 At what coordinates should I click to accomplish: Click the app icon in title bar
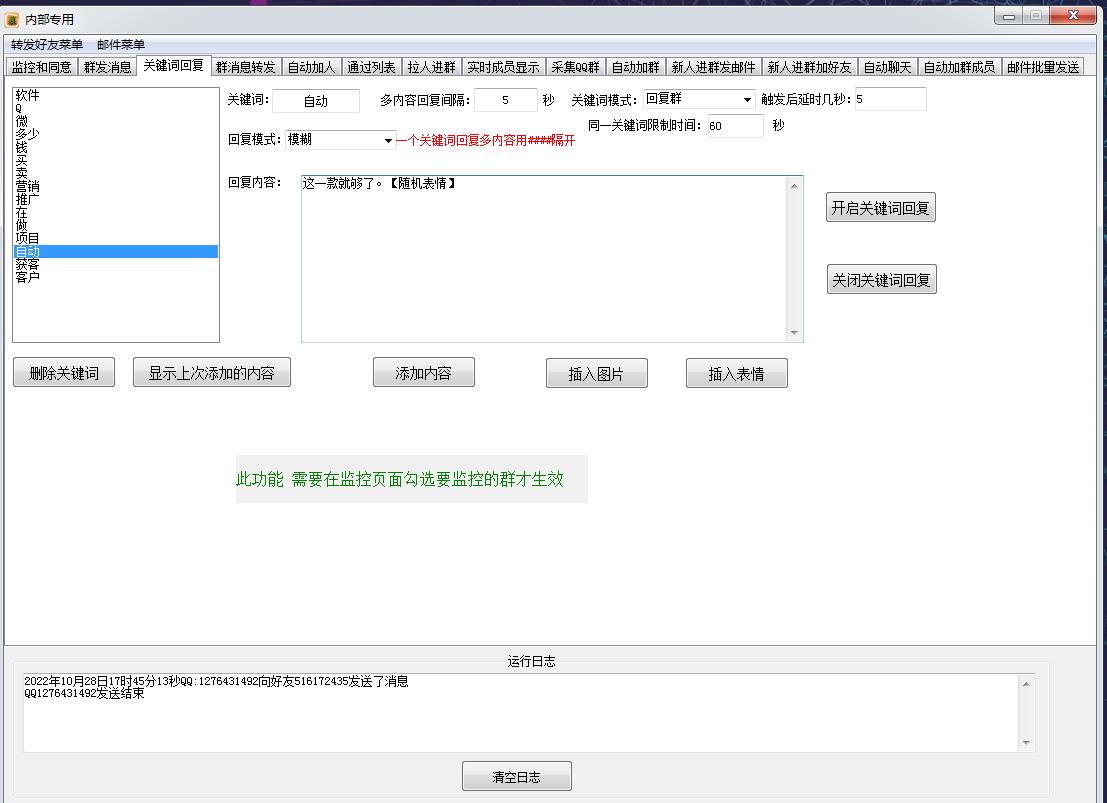(x=12, y=19)
